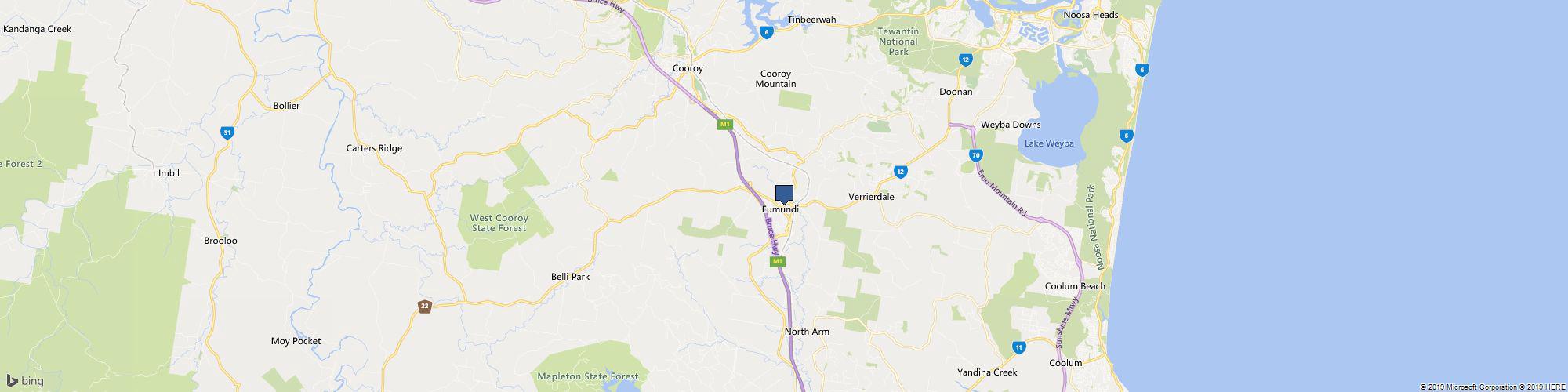Screen dimensions: 1568x392
Task: Click the route 51 shield near Bollier
Action: pos(227,133)
